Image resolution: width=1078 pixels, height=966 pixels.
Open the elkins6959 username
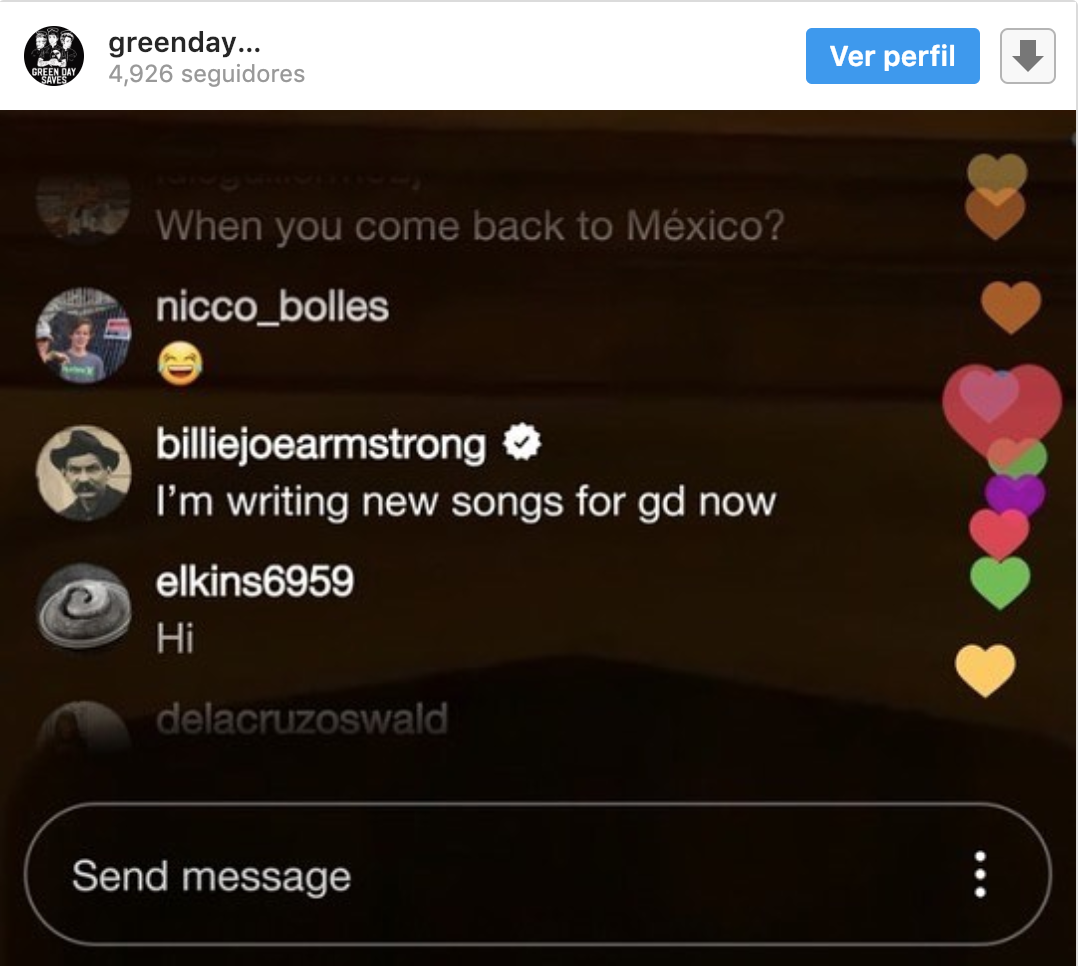tap(255, 582)
